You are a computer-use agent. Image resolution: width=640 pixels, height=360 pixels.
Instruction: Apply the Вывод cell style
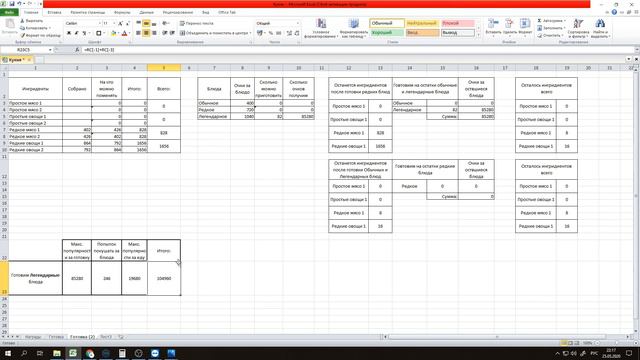458,33
